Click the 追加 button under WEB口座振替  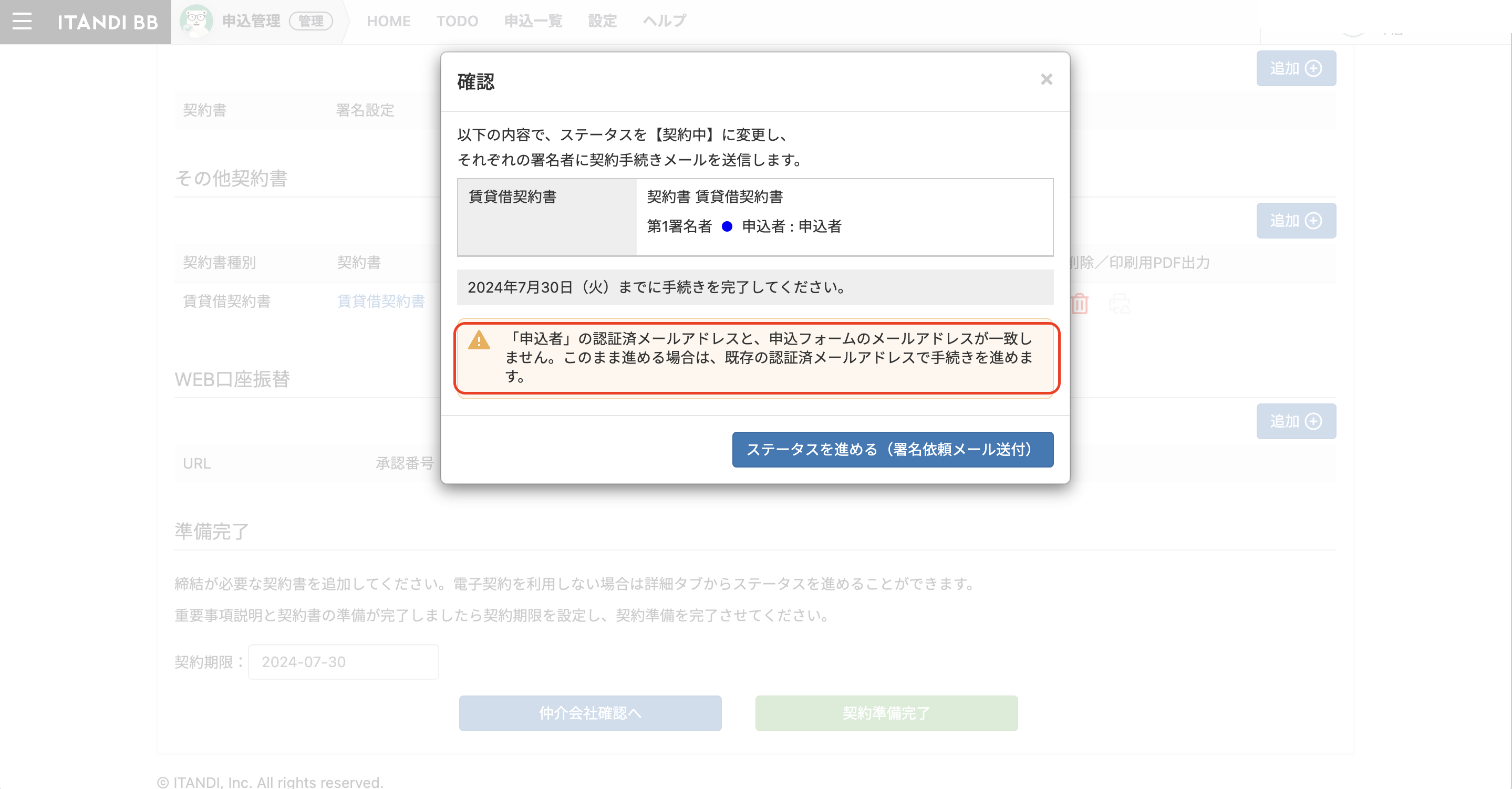[1296, 421]
